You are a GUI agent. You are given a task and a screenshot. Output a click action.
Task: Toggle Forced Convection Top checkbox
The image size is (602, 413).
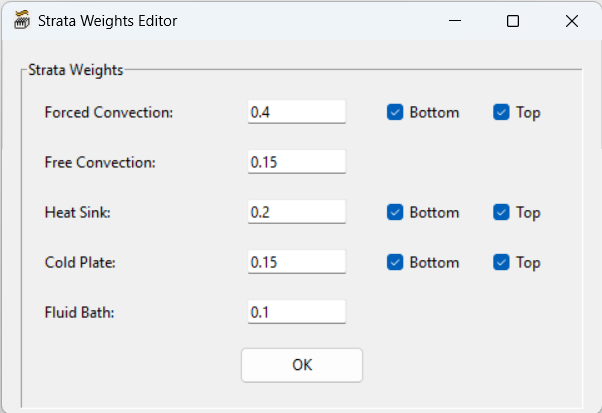coord(501,112)
